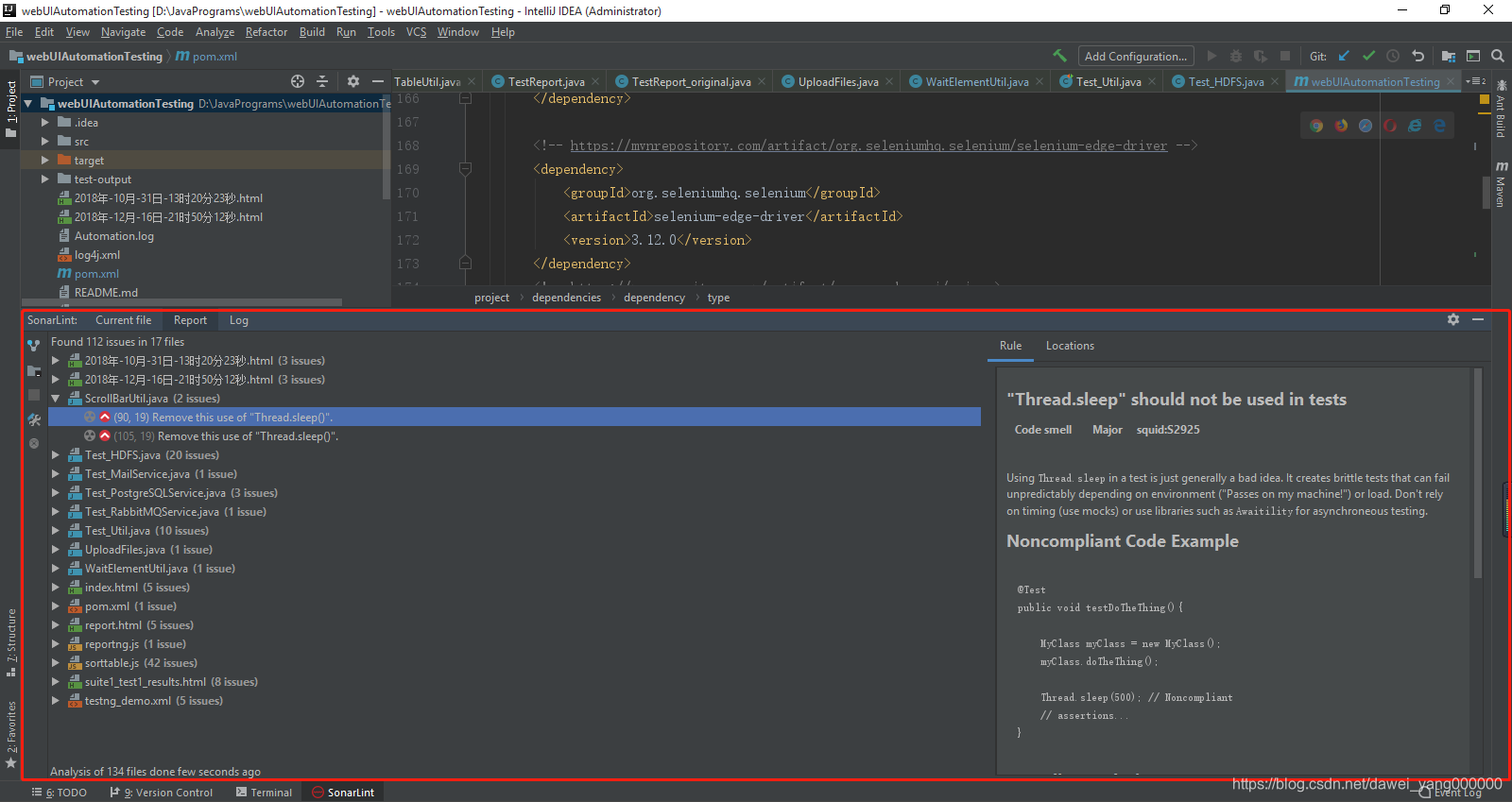Select the Rule tab in issue details
The height and width of the screenshot is (802, 1512).
1010,346
